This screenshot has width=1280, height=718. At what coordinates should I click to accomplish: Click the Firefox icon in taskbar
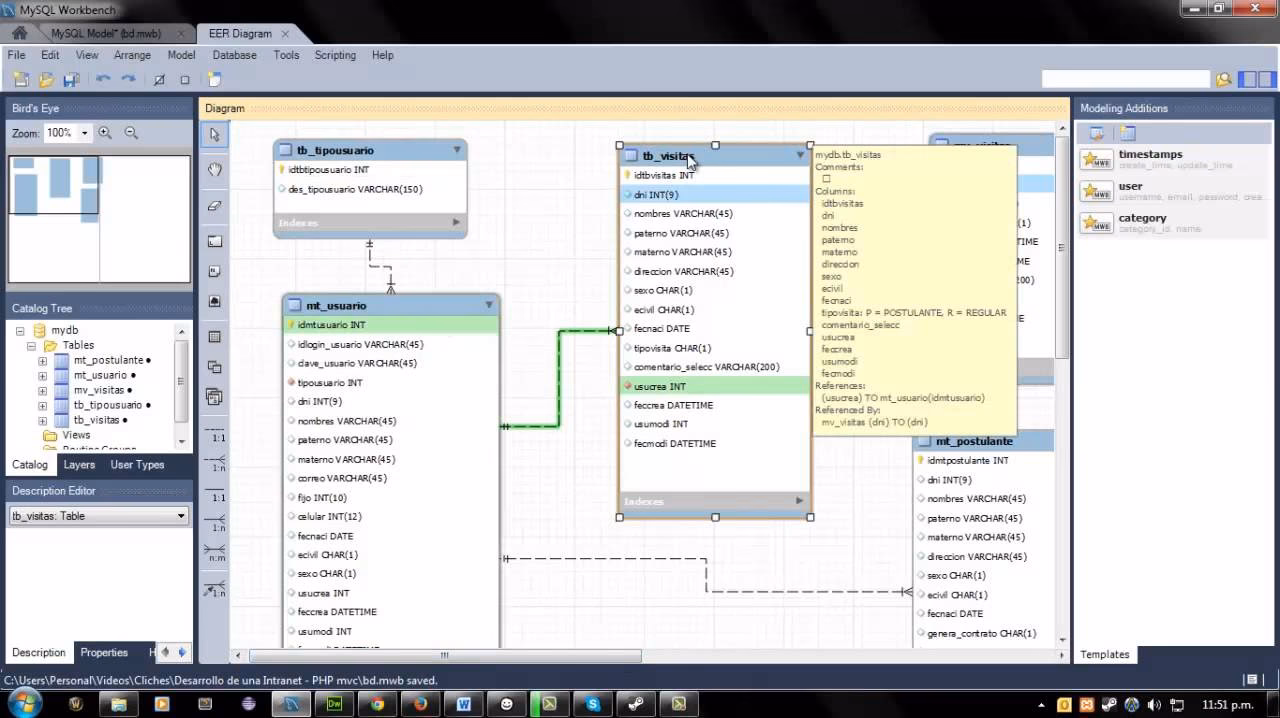[421, 704]
